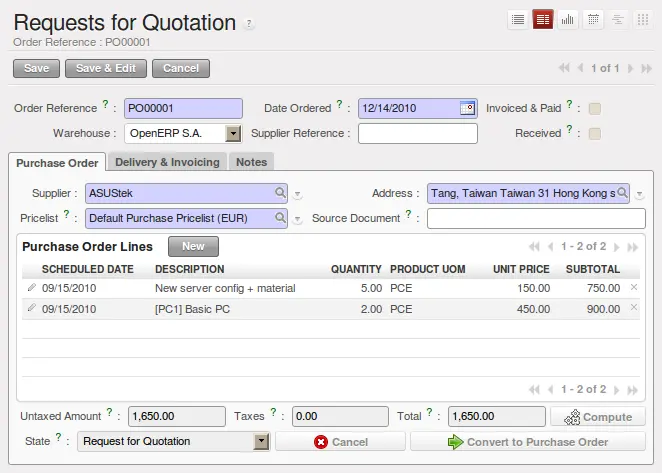Open the graph view icon

567,19
